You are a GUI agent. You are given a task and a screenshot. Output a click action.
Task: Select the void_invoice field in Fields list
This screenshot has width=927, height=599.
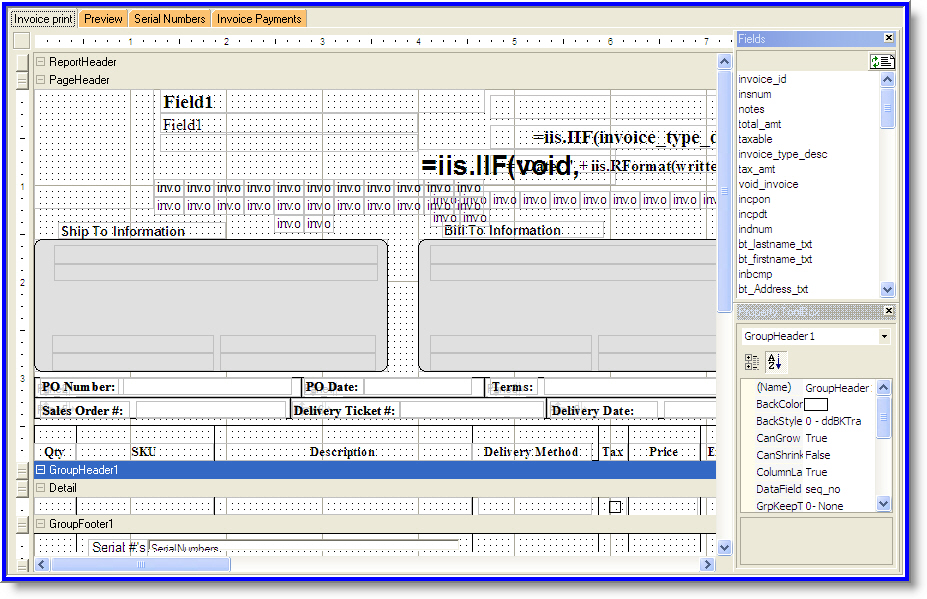tap(768, 184)
